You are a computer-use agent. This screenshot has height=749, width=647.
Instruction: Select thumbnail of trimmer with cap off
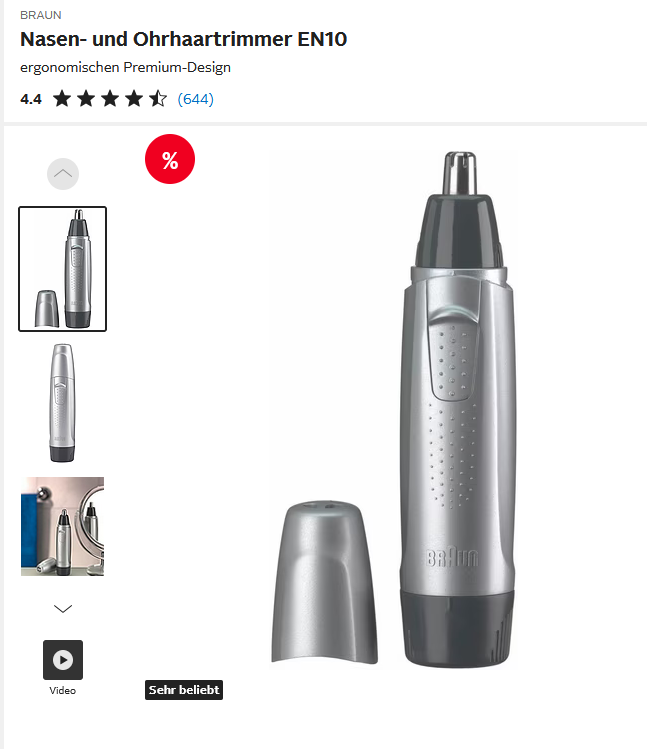[x=63, y=269]
